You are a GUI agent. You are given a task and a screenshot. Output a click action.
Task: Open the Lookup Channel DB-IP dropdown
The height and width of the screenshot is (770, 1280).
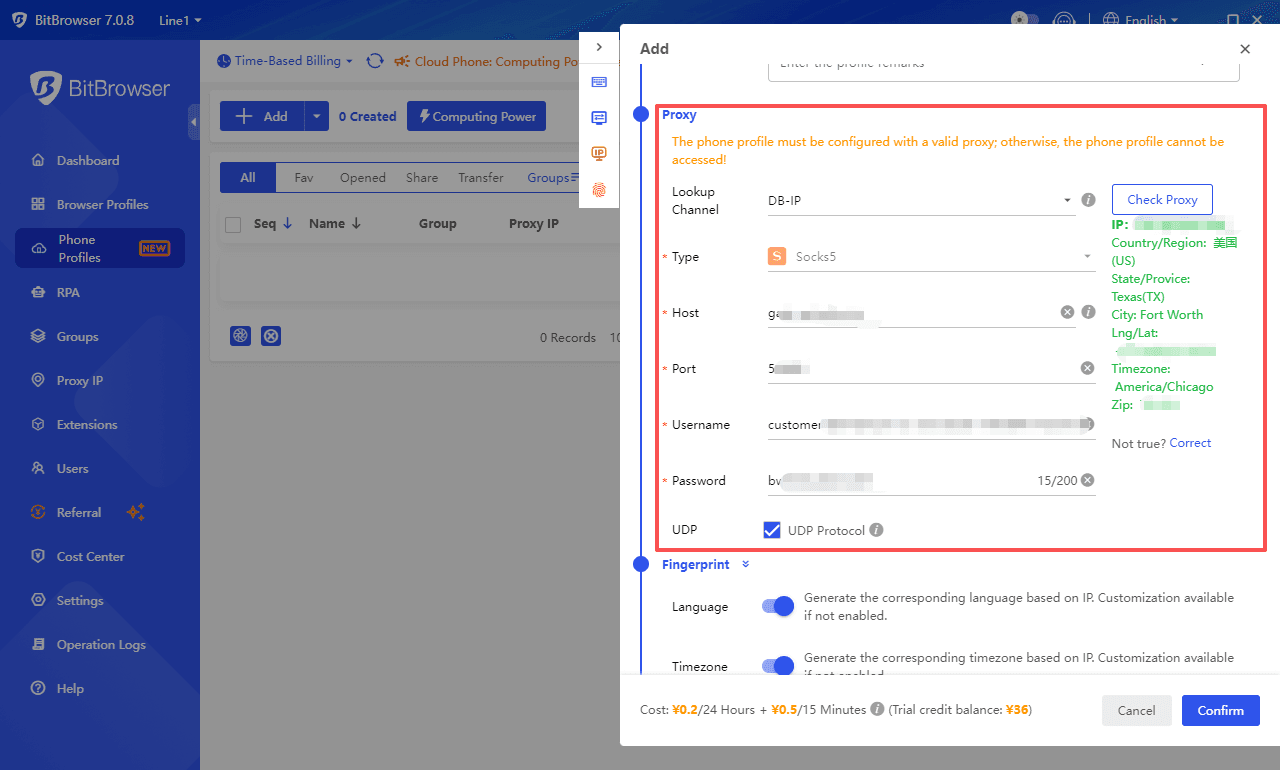920,201
